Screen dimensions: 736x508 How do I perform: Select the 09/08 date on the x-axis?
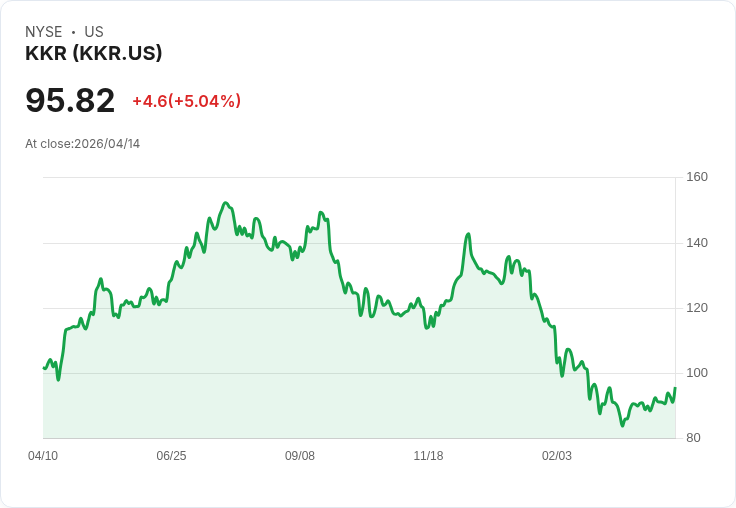[x=300, y=456]
